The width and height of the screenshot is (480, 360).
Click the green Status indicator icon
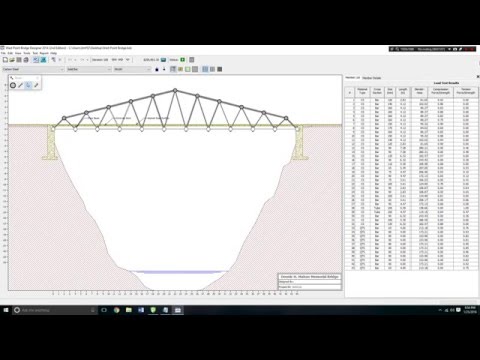[x=183, y=60]
